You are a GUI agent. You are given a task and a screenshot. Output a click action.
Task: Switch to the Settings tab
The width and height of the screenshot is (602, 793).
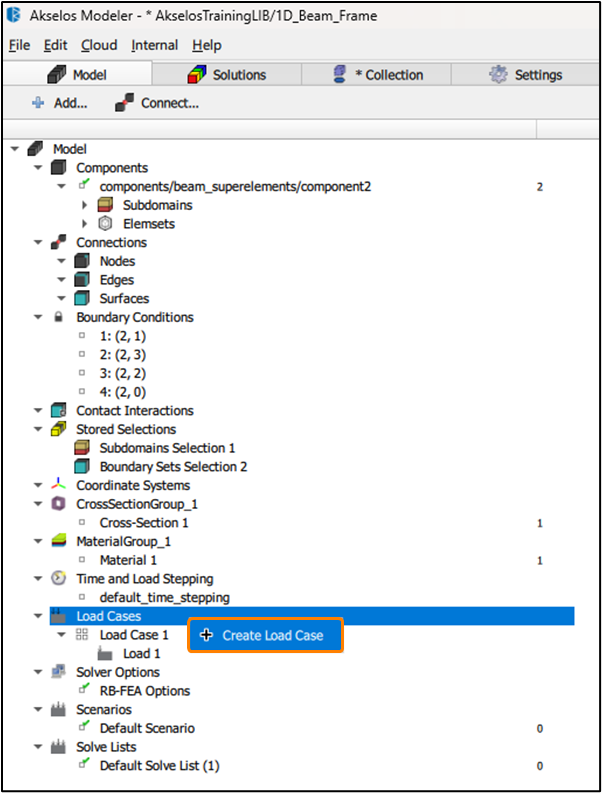click(525, 75)
